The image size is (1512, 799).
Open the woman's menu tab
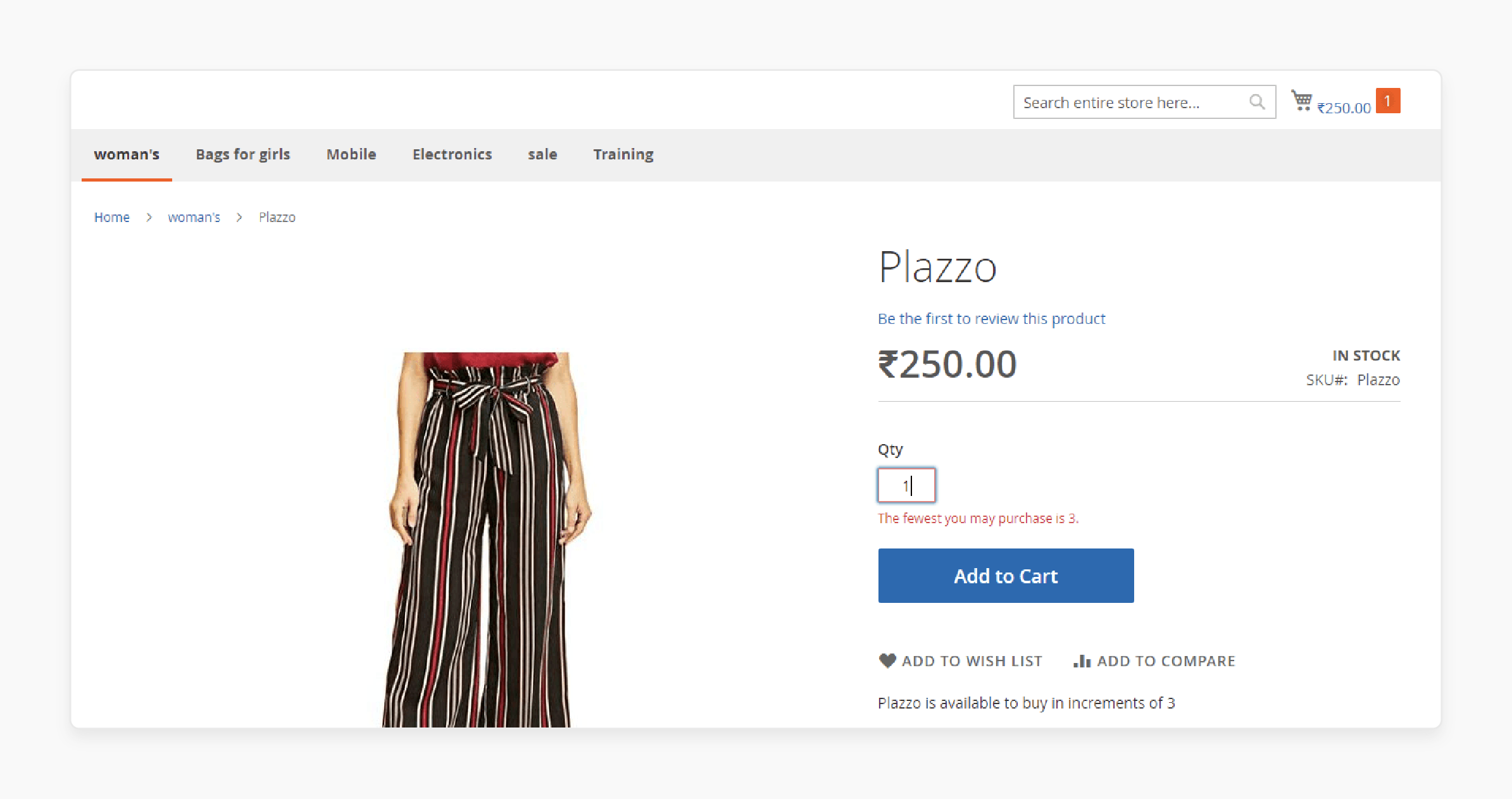pyautogui.click(x=127, y=154)
